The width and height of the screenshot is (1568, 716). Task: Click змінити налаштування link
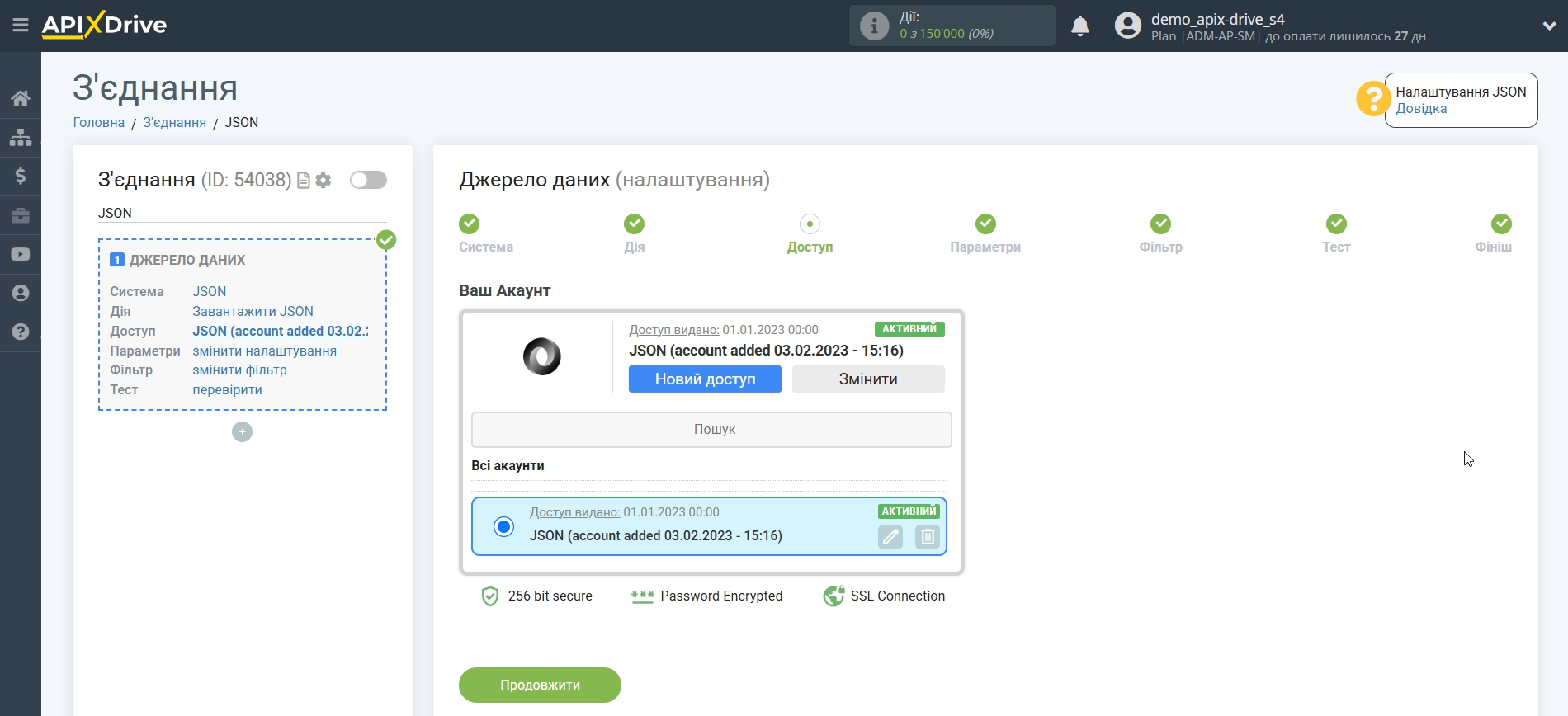(x=264, y=351)
